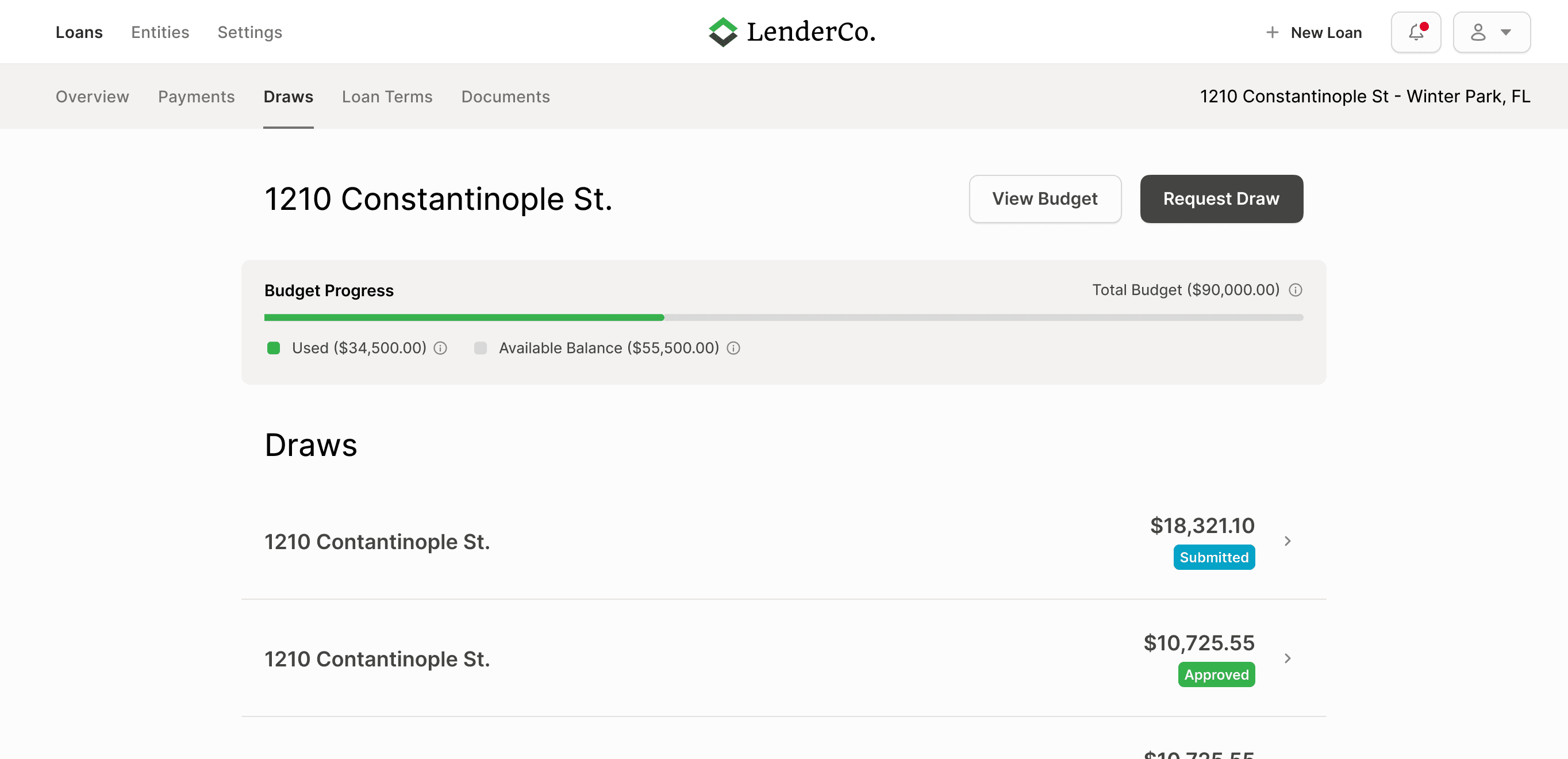Viewport: 1568px width, 759px height.
Task: Click the plus icon beside New Loan
Action: click(1271, 32)
